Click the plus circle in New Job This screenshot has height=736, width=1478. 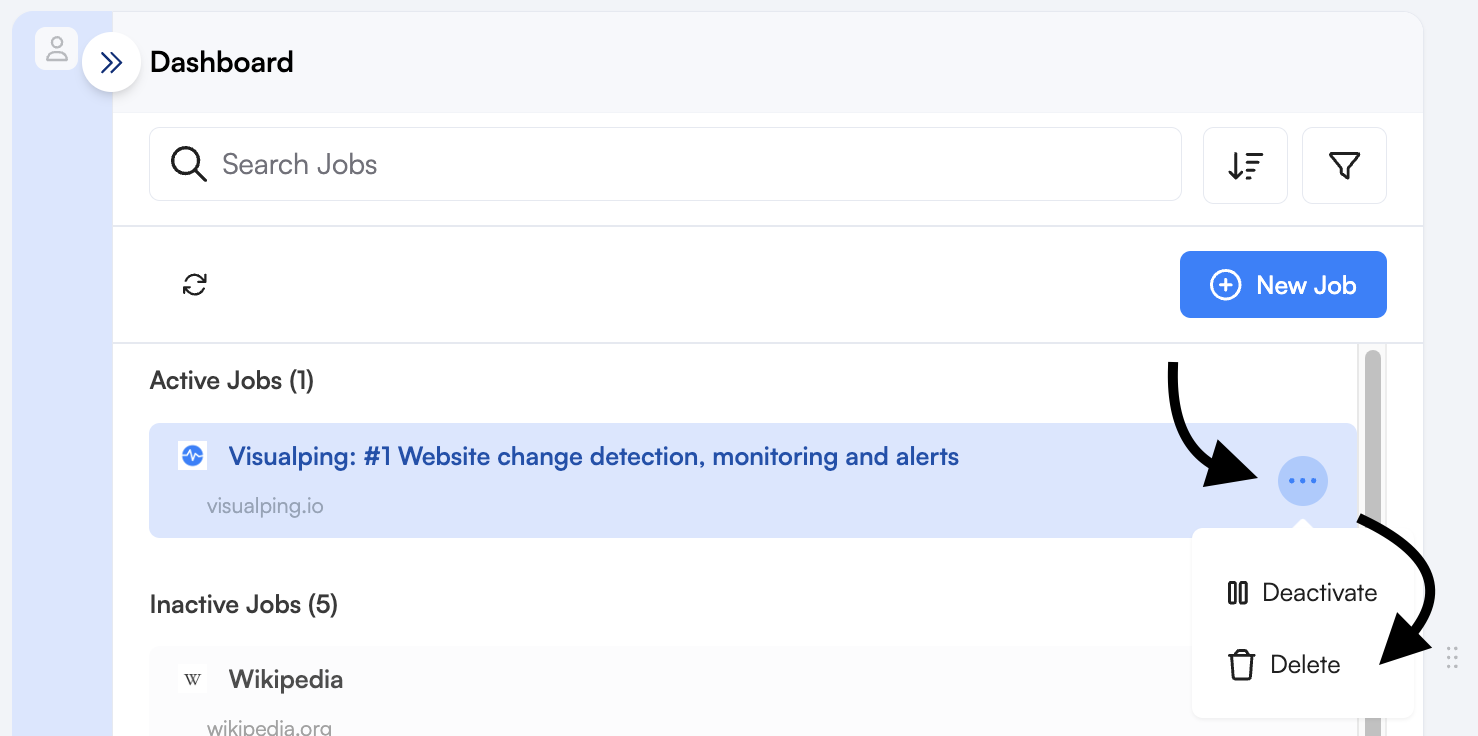click(x=1225, y=285)
